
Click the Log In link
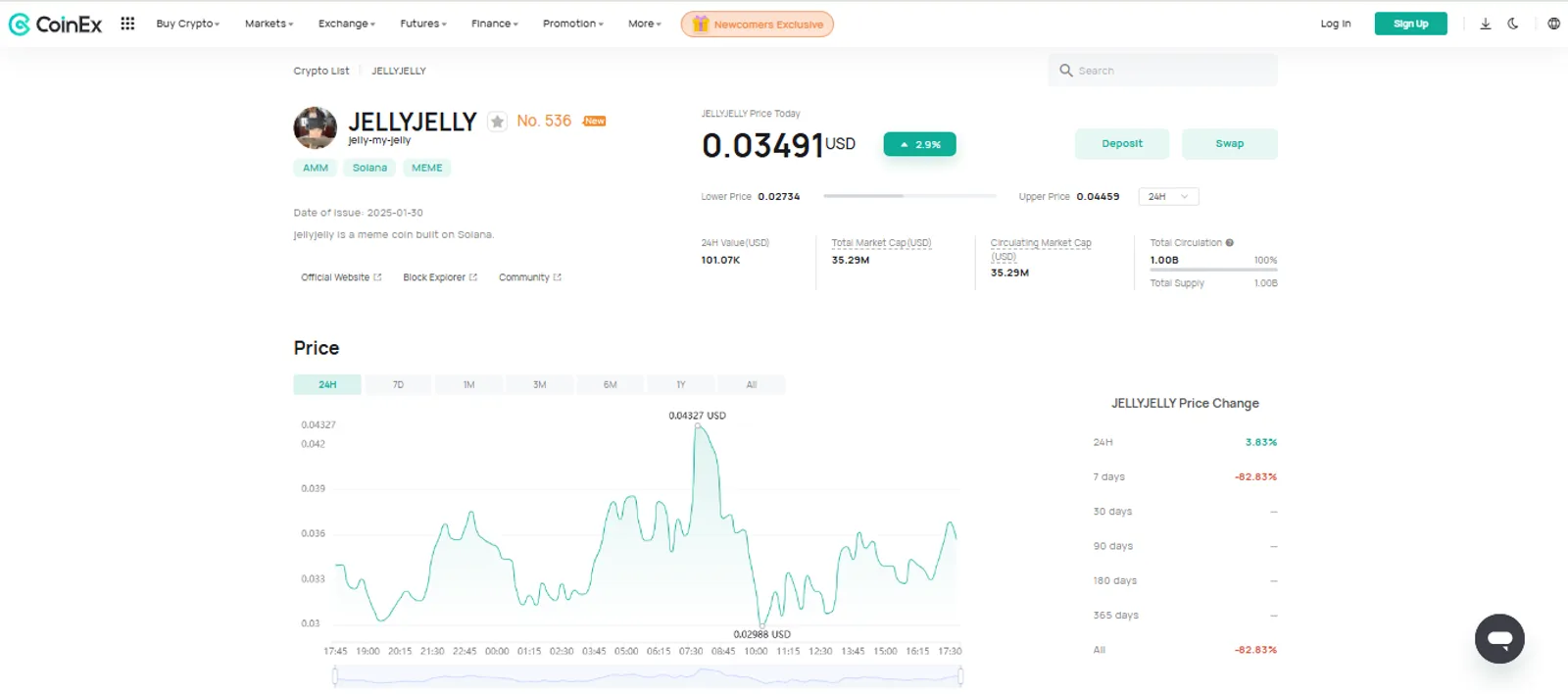[1335, 24]
